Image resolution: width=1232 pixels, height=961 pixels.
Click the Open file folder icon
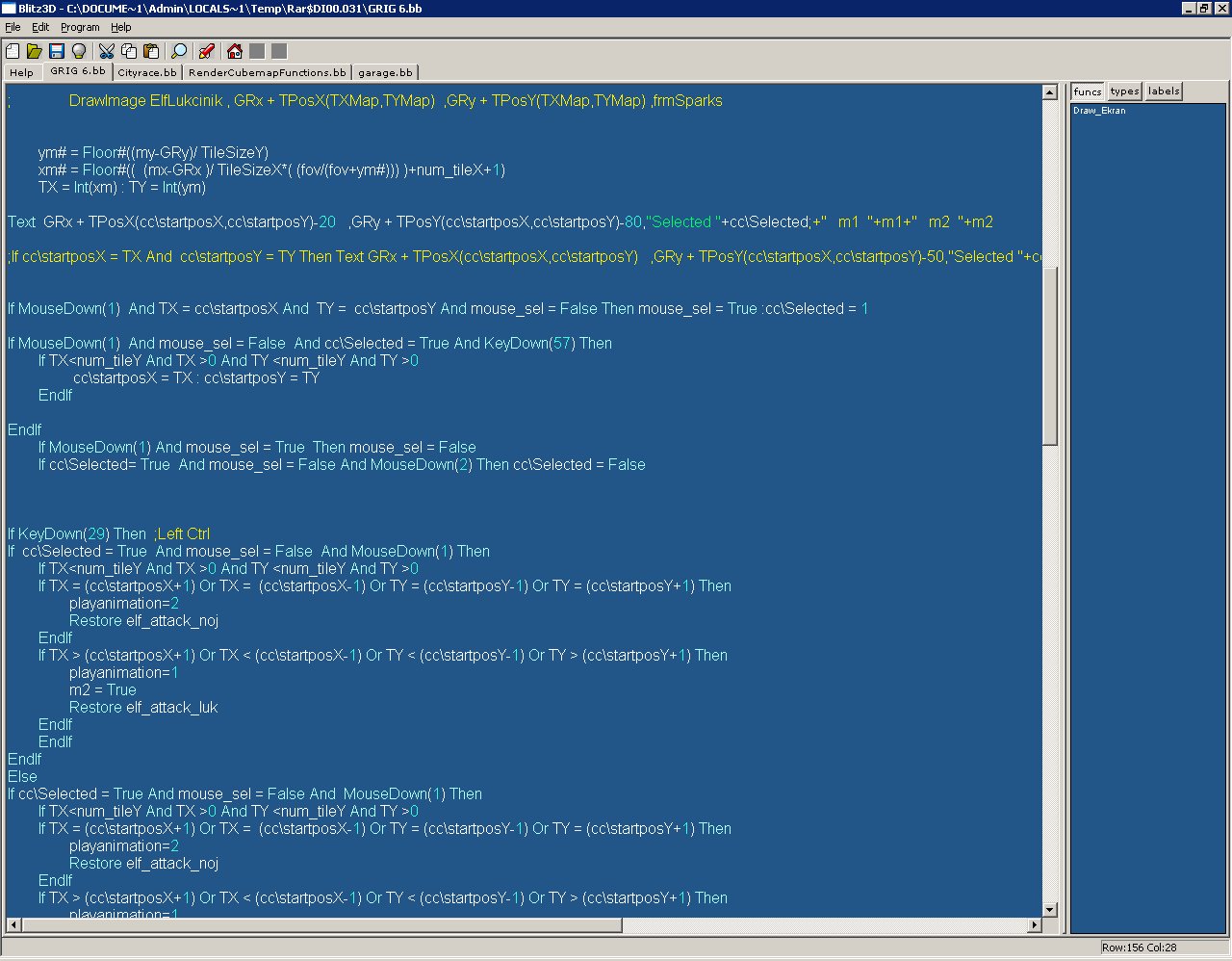(x=34, y=51)
